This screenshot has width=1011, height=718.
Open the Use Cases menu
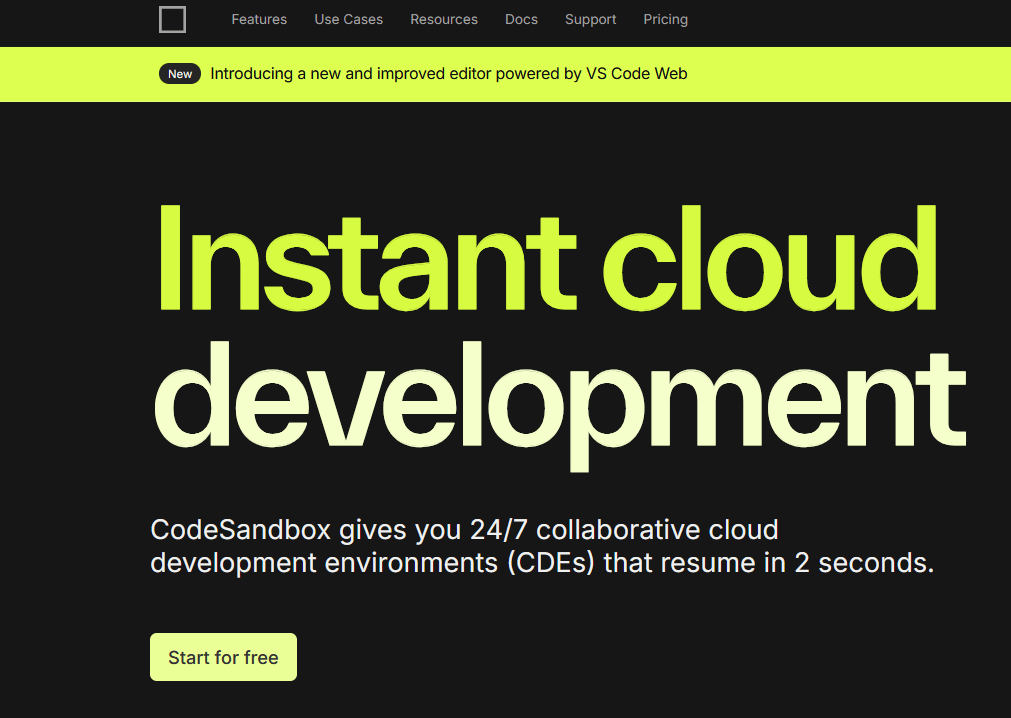point(349,19)
